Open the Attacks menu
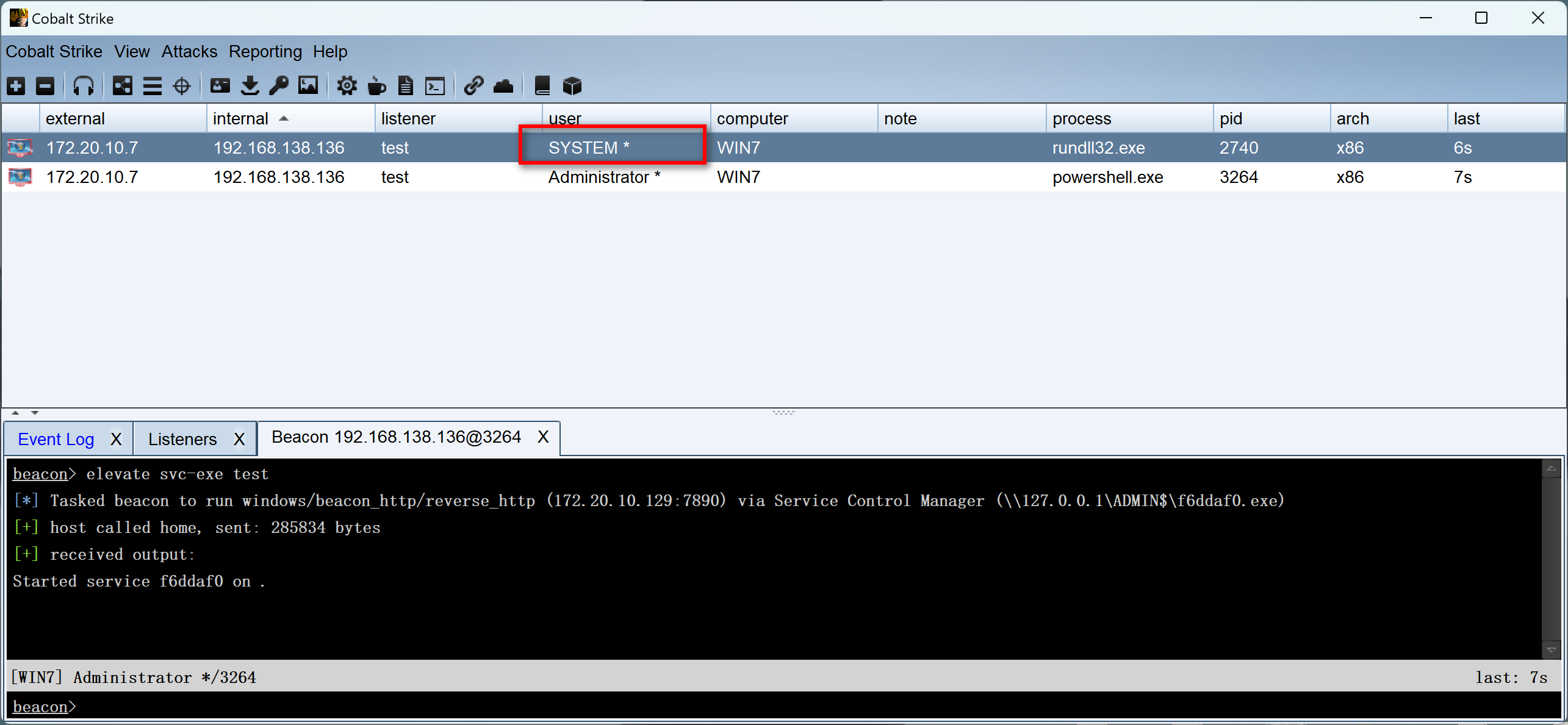Screen dimensions: 1568x725 [189, 52]
